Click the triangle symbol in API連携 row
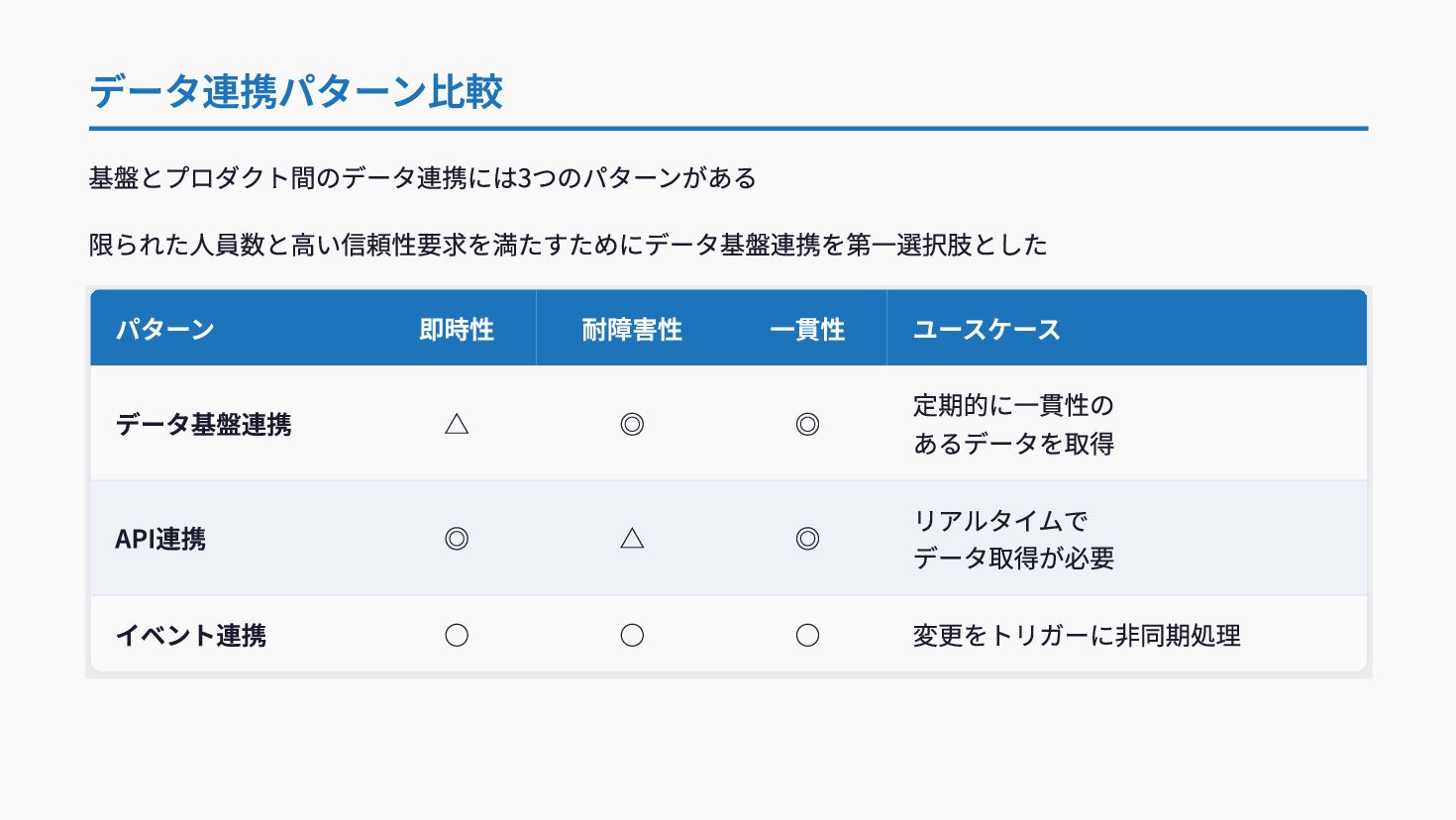This screenshot has width=1456, height=820. [x=632, y=539]
